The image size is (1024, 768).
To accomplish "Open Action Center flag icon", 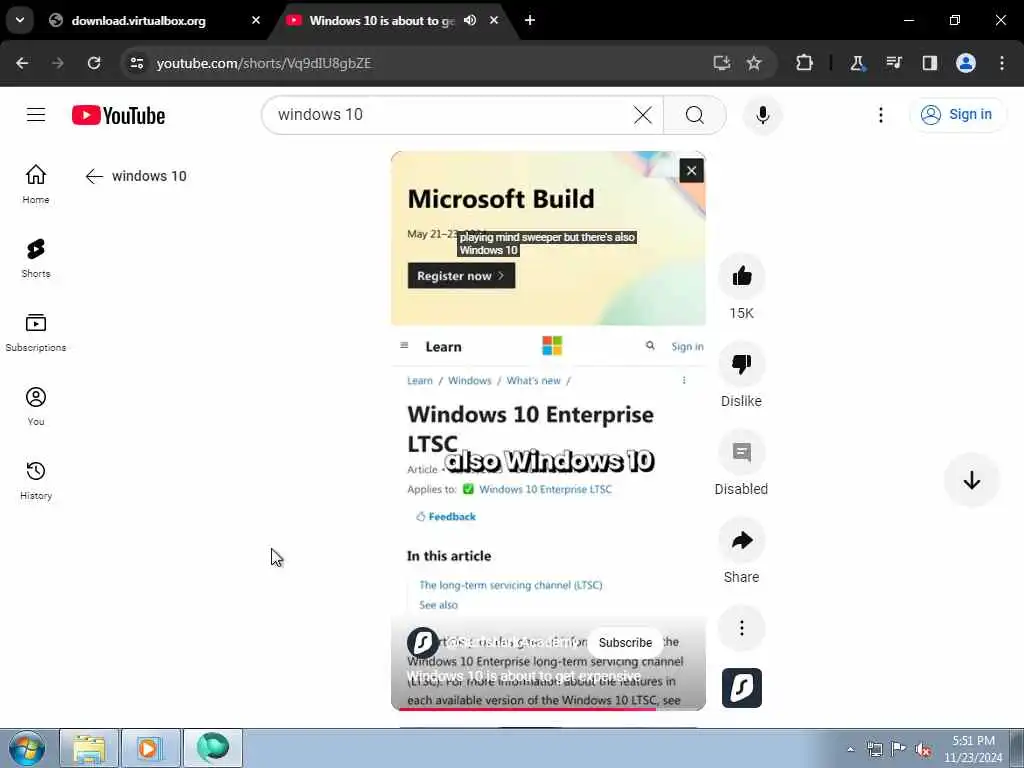I will click(899, 749).
